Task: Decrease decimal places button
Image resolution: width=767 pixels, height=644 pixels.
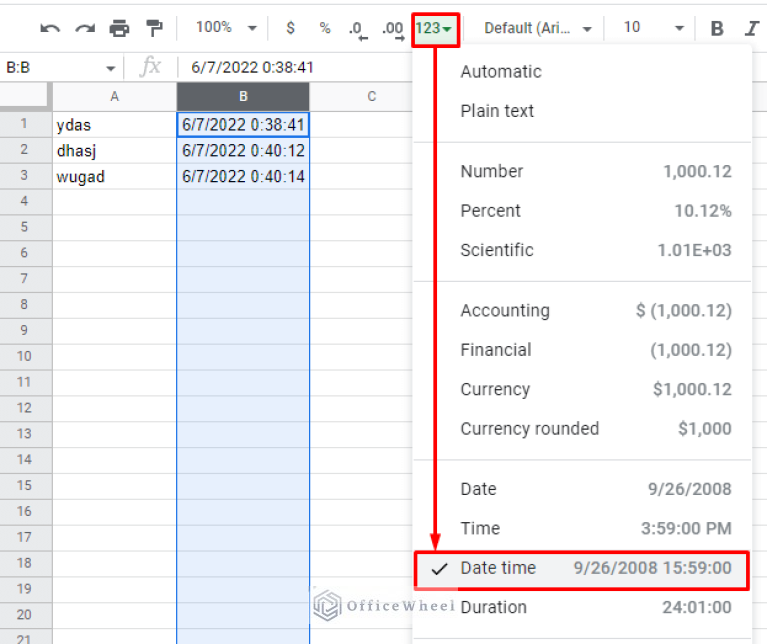Action: coord(357,28)
